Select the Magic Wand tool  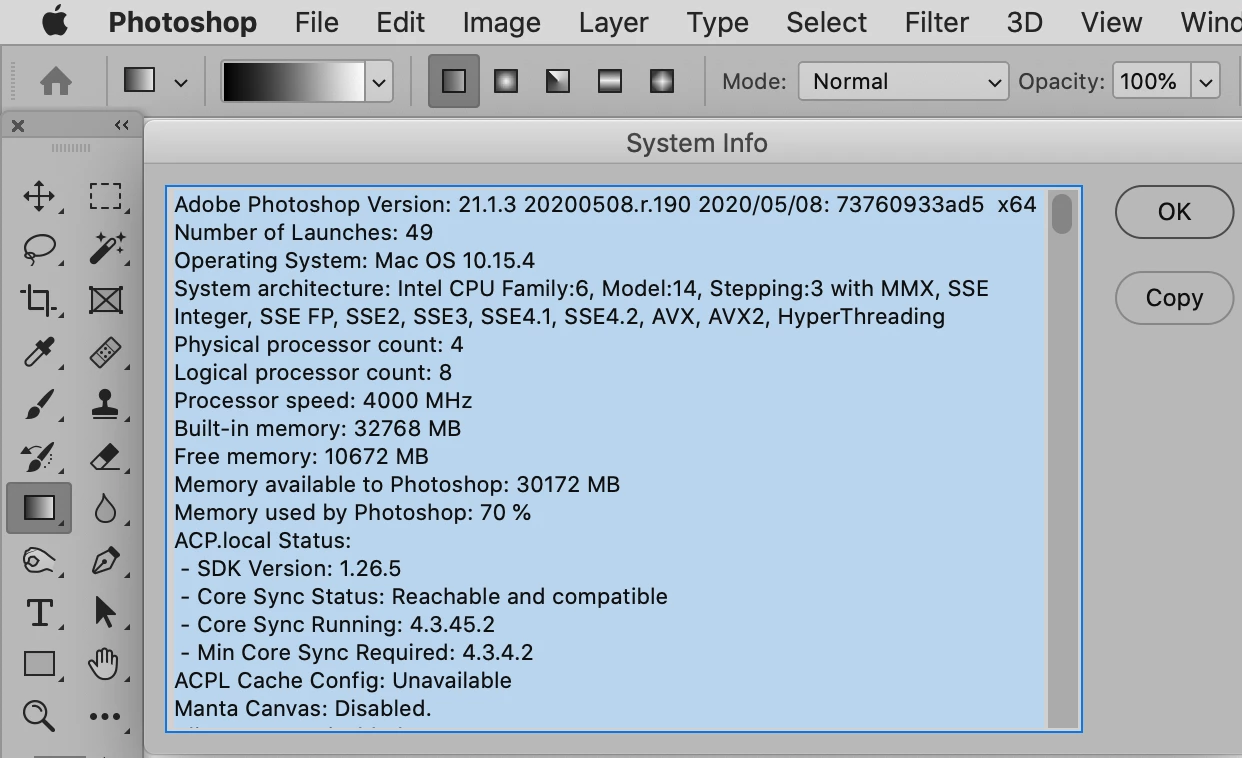tap(105, 248)
